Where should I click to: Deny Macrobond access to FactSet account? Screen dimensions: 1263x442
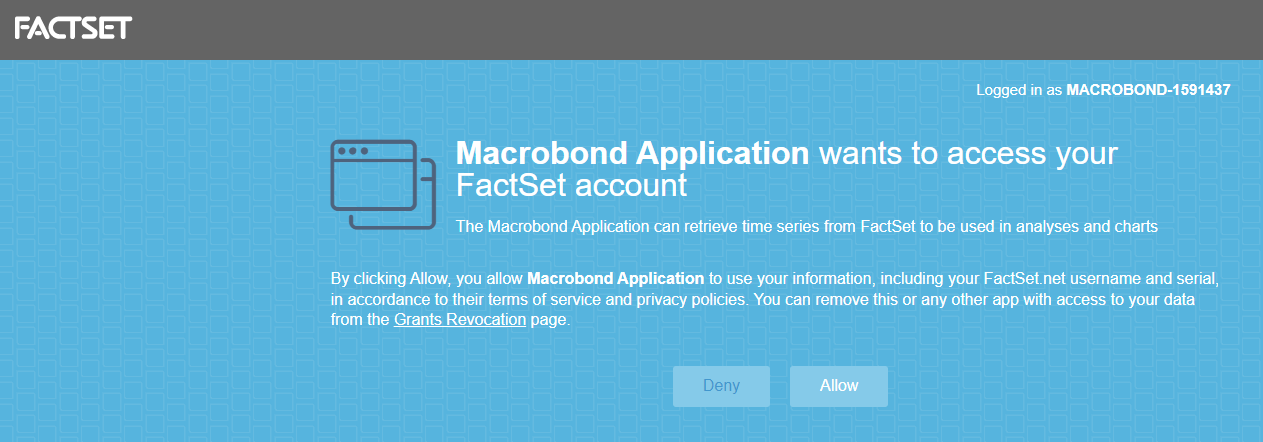click(x=721, y=386)
